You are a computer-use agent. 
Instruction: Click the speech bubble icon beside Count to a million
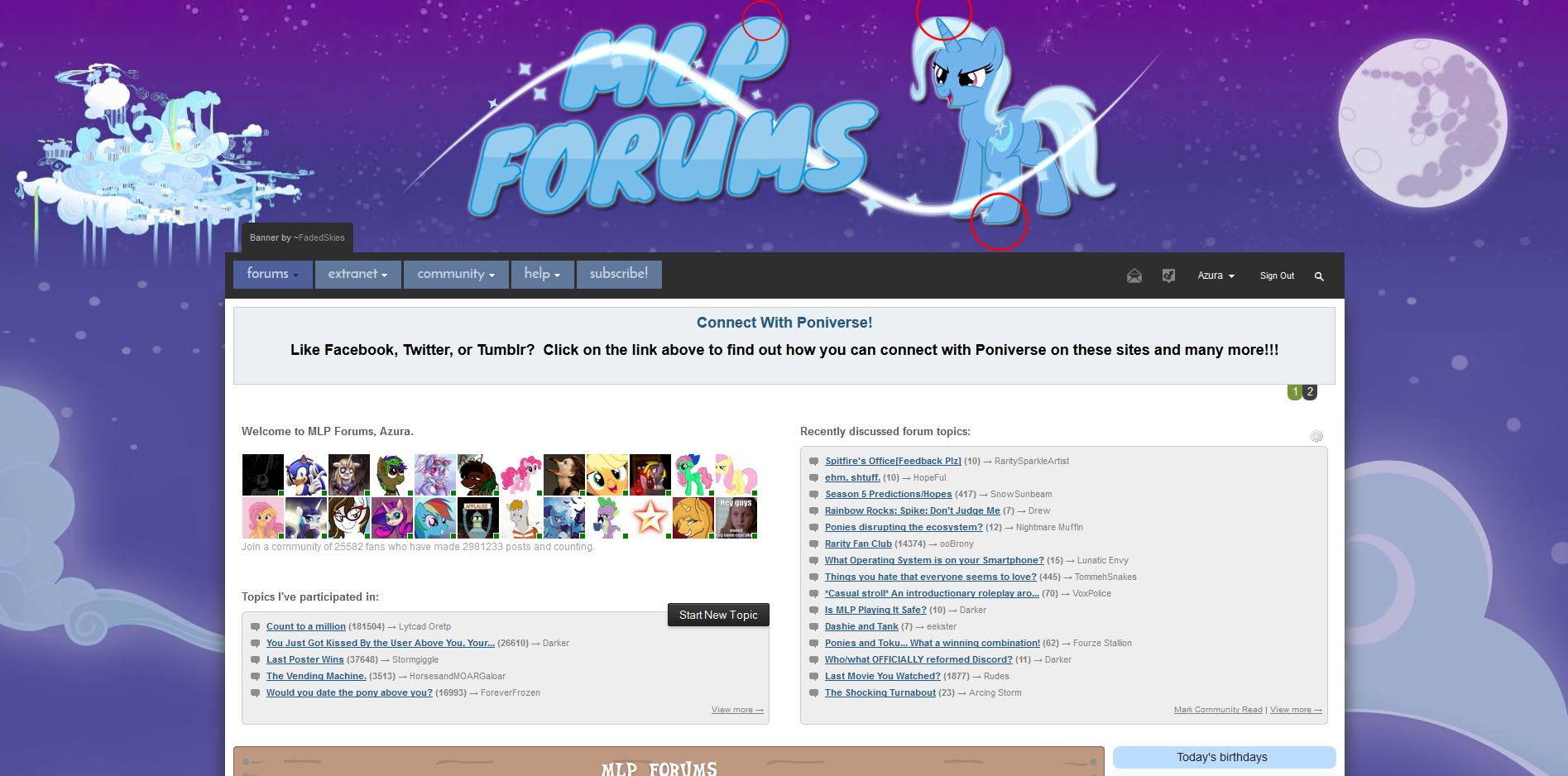(x=256, y=627)
